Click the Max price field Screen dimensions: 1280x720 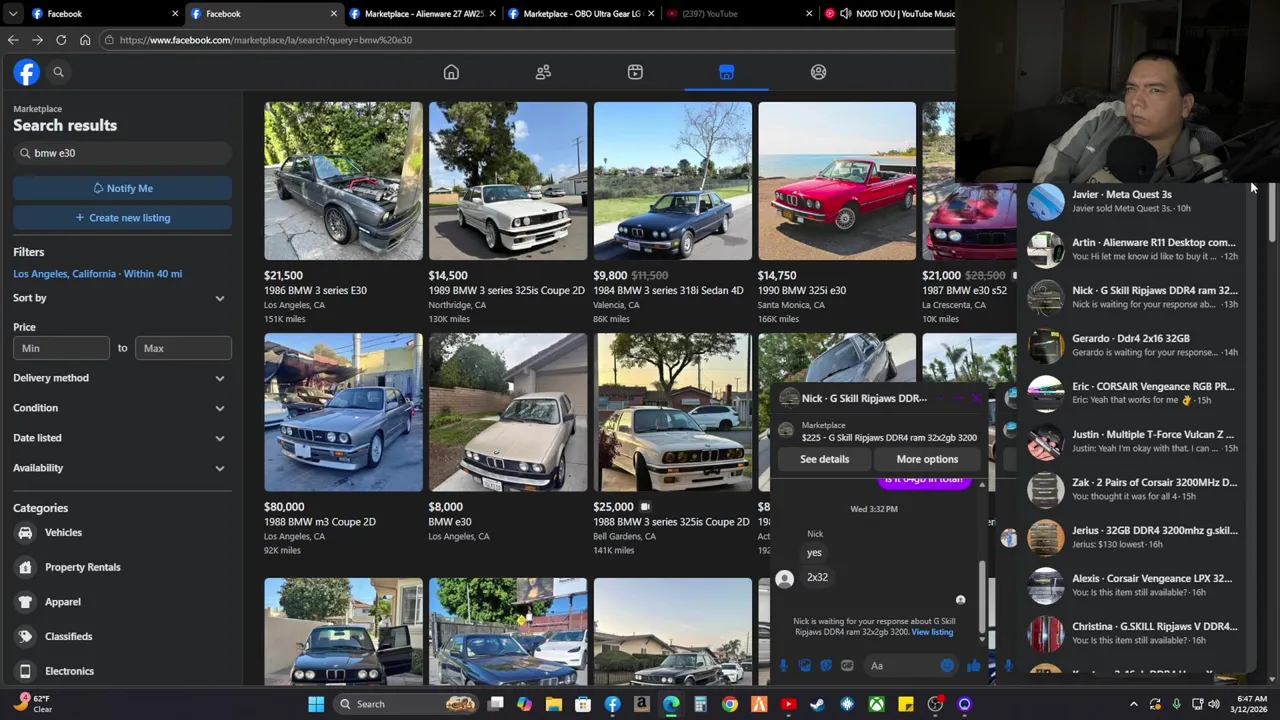[183, 348]
